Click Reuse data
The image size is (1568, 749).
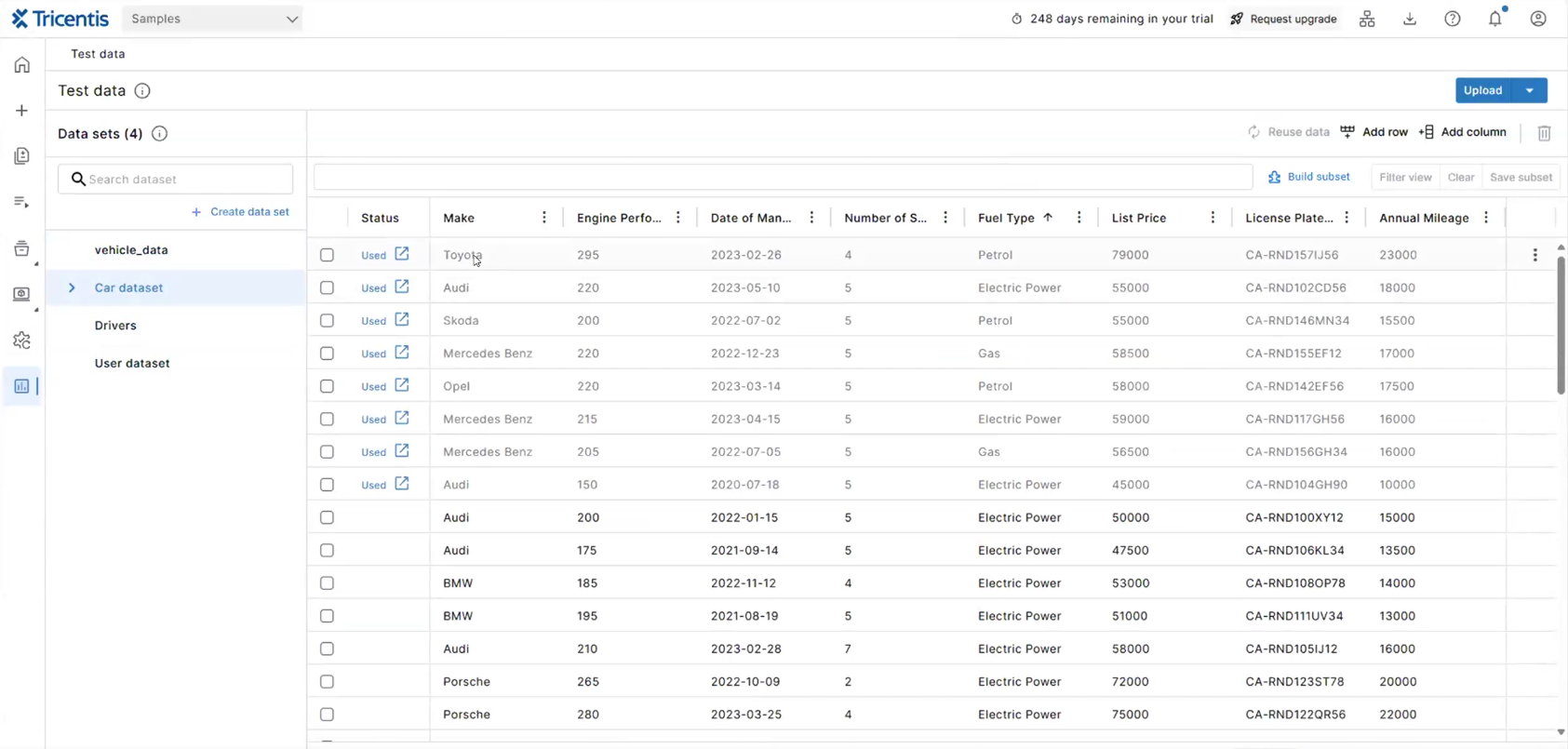pos(1289,132)
